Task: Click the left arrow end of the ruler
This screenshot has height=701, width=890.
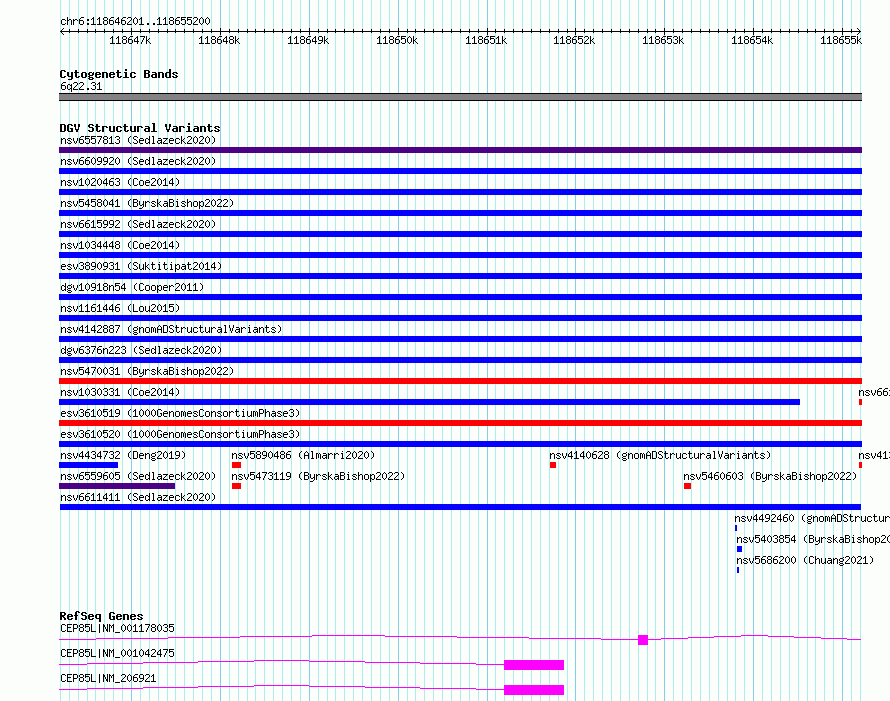Action: [62, 31]
